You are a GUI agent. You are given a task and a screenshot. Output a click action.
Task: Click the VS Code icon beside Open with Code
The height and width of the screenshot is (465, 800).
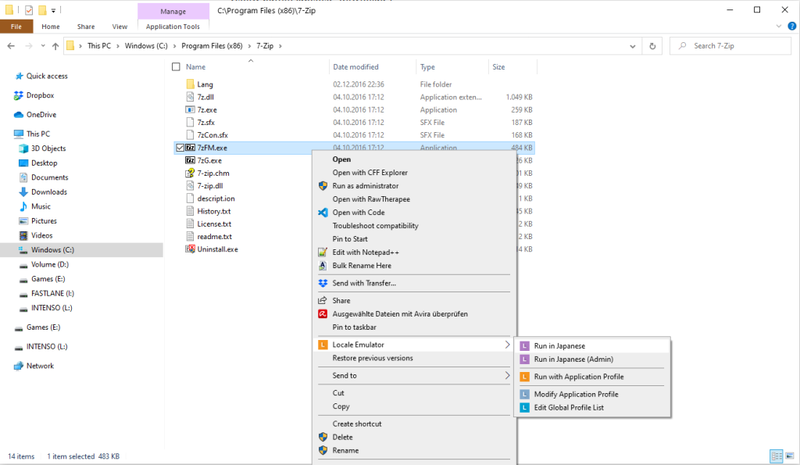[322, 212]
